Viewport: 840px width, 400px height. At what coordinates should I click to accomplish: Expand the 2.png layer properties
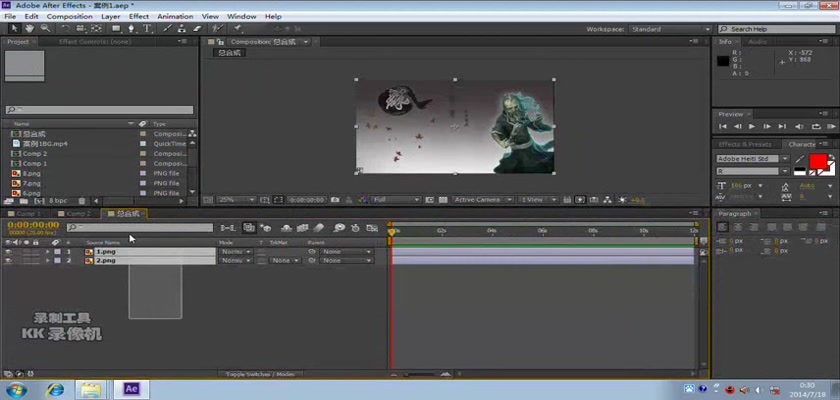[x=47, y=261]
